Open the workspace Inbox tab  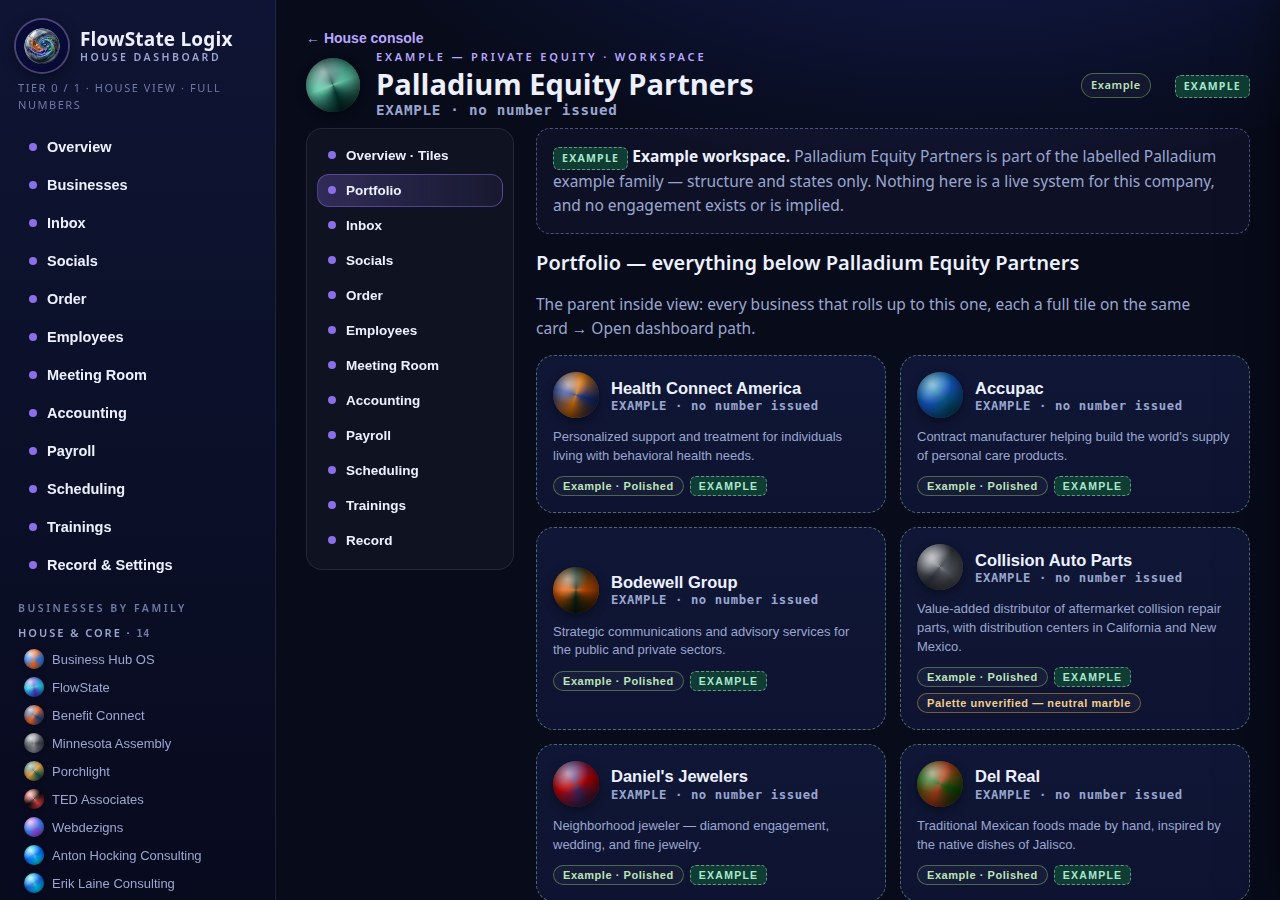click(410, 225)
